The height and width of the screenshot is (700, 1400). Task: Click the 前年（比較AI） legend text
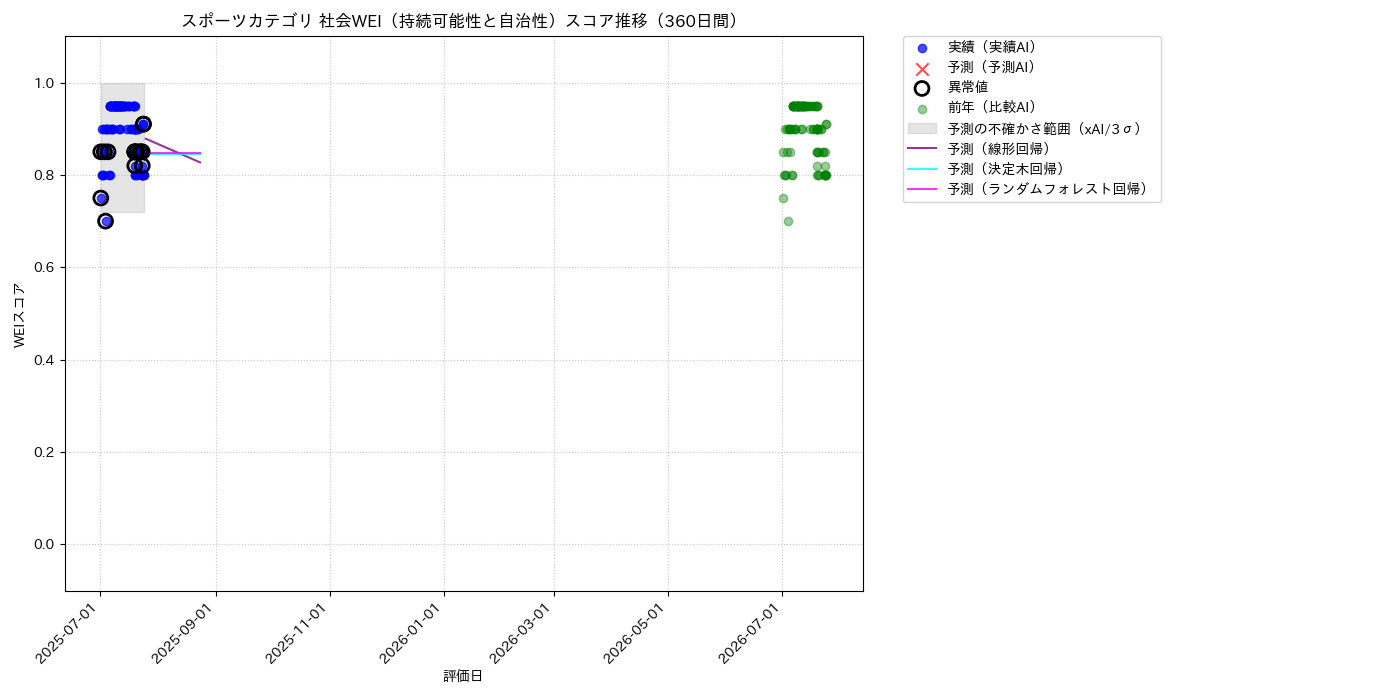coord(991,108)
